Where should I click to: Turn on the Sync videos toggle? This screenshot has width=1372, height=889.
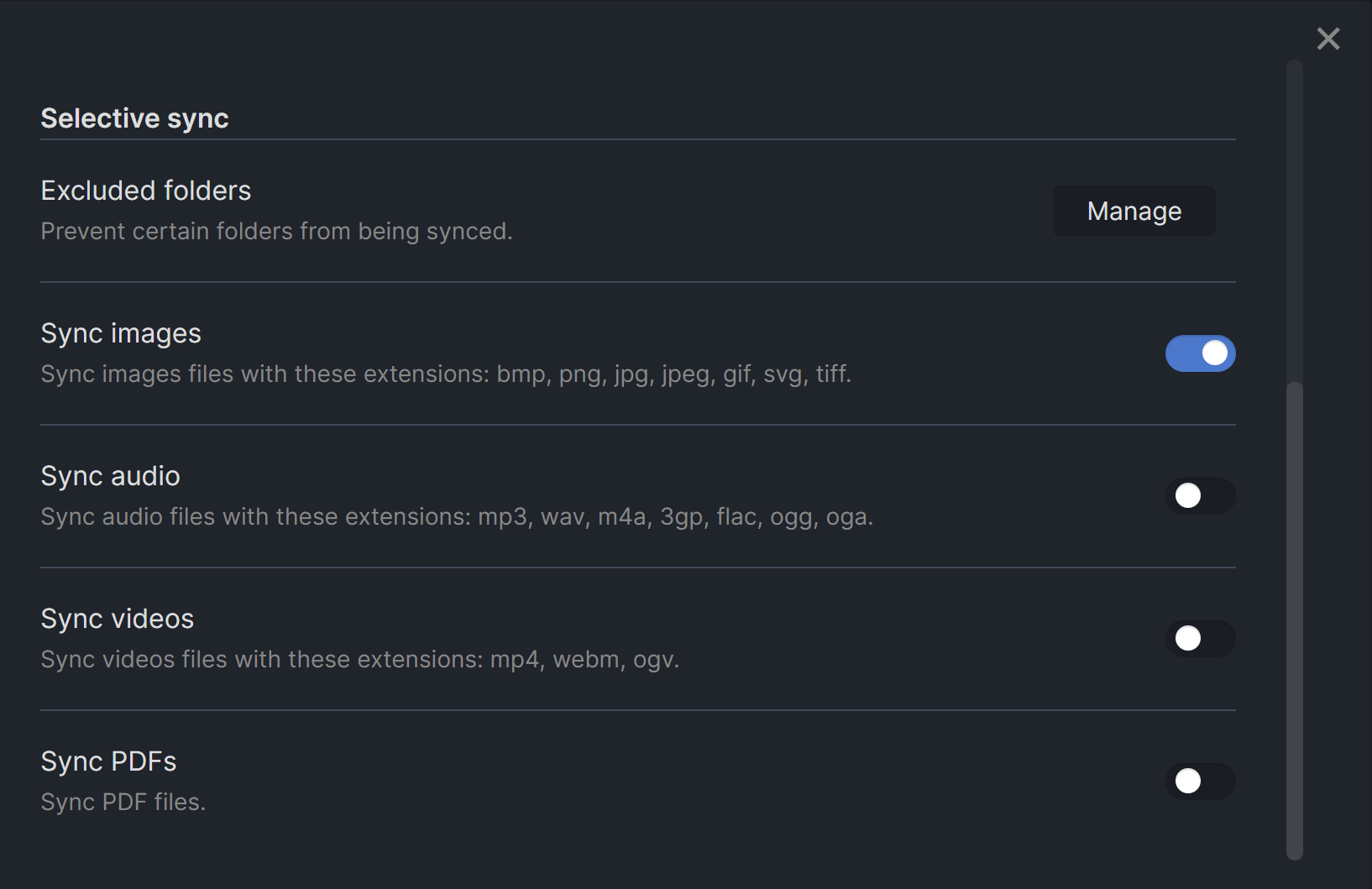[1200, 639]
